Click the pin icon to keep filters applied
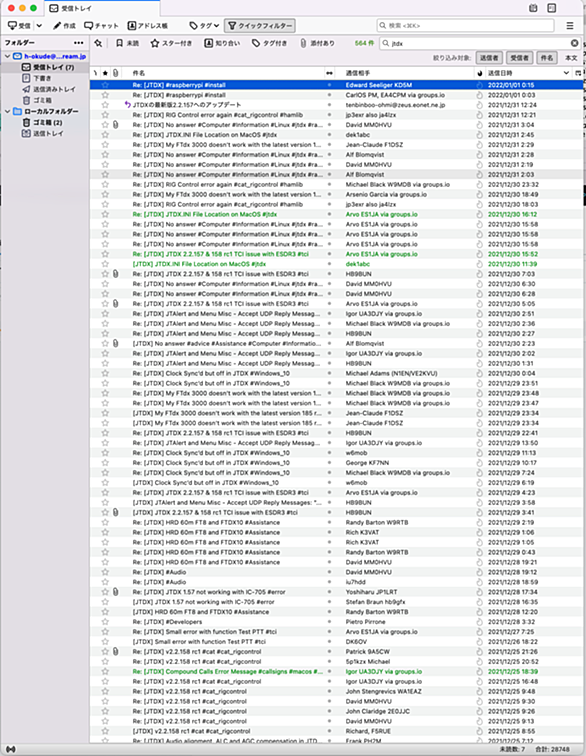 click(98, 43)
